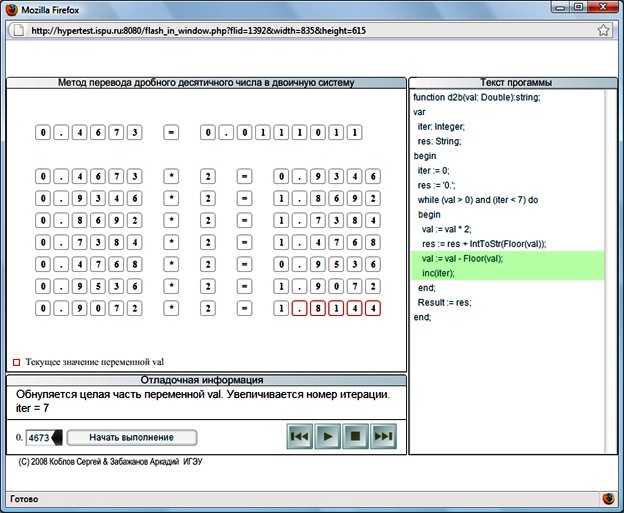Click the method title header of the left panel
Image resolution: width=624 pixels, height=513 pixels.
(206, 82)
